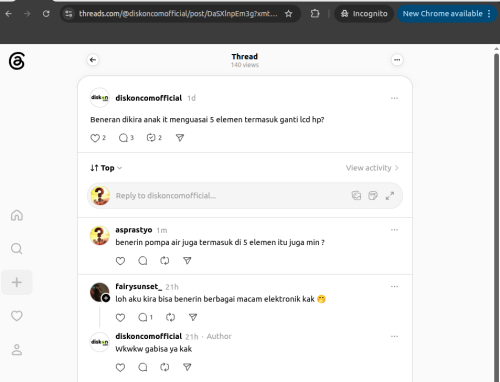Repost the main diskoncomofficial post

pyautogui.click(x=154, y=138)
